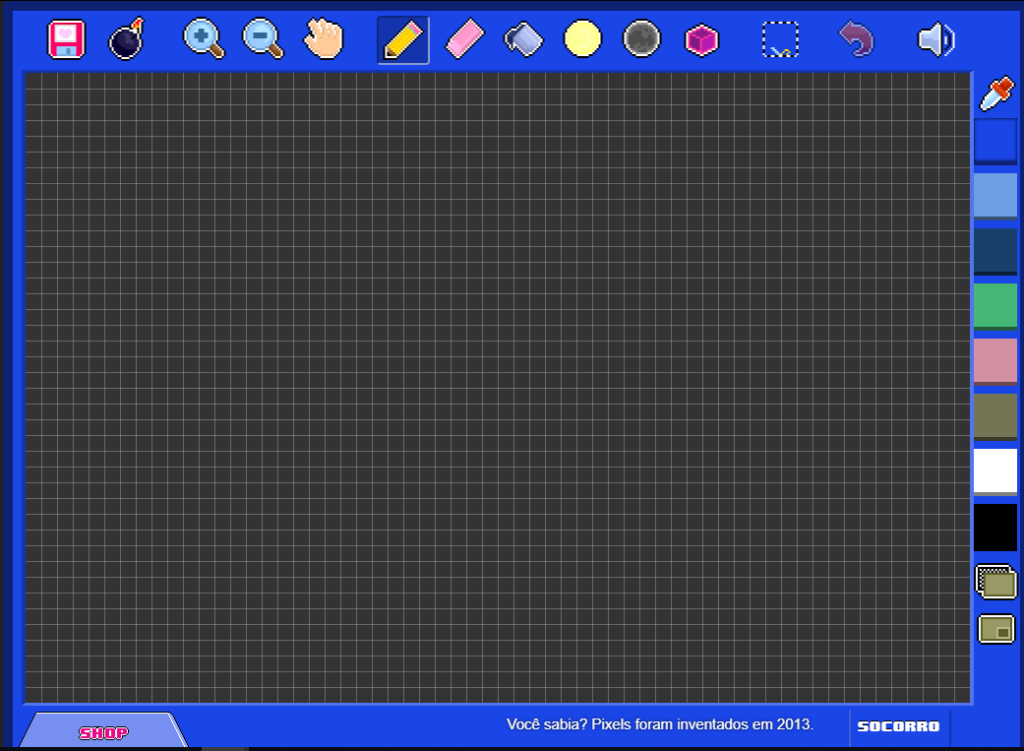The image size is (1024, 751).
Task: Select the Eraser tool
Action: point(463,39)
